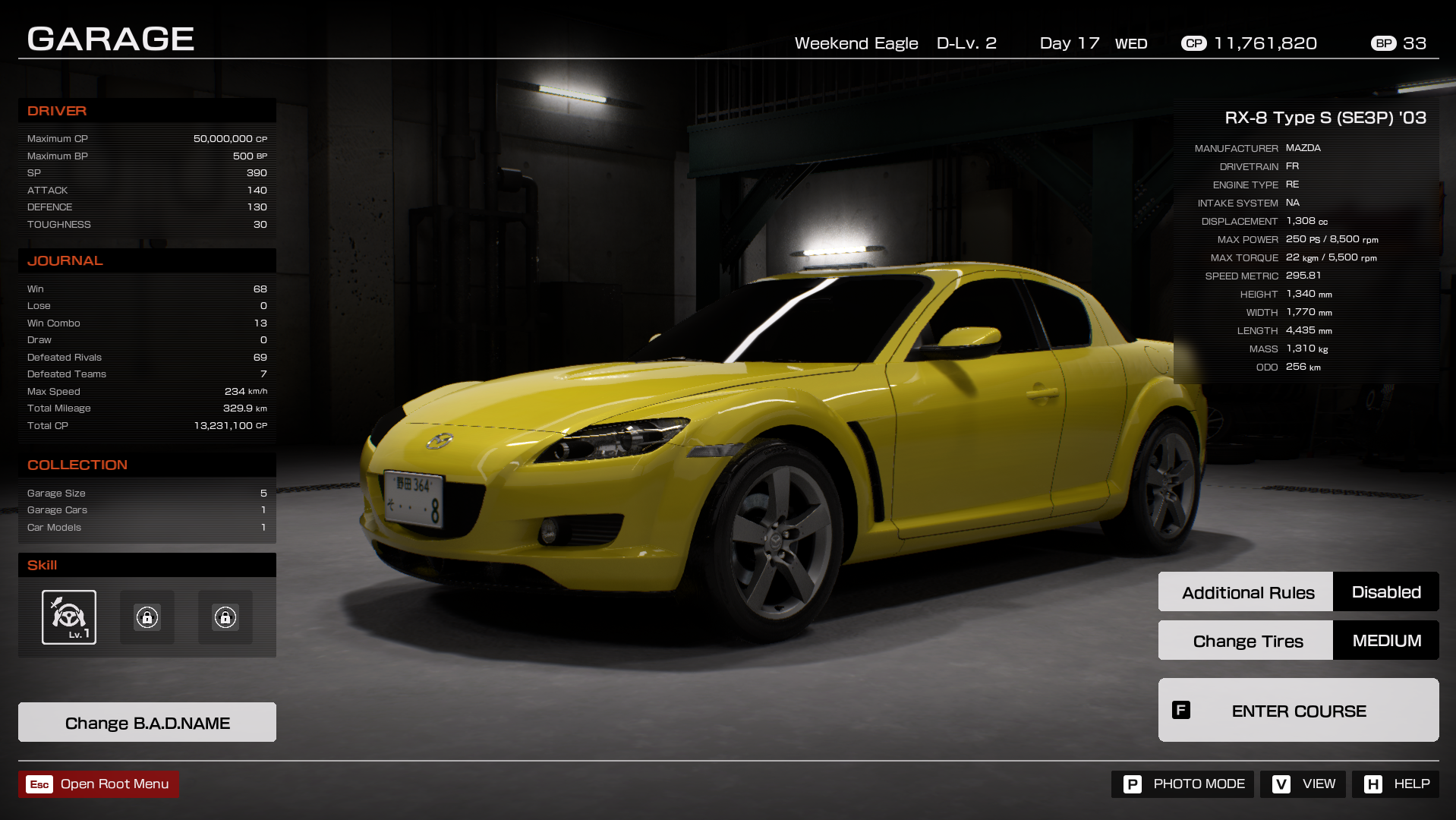Click the Esc key icon
The image size is (1456, 820).
tap(39, 784)
